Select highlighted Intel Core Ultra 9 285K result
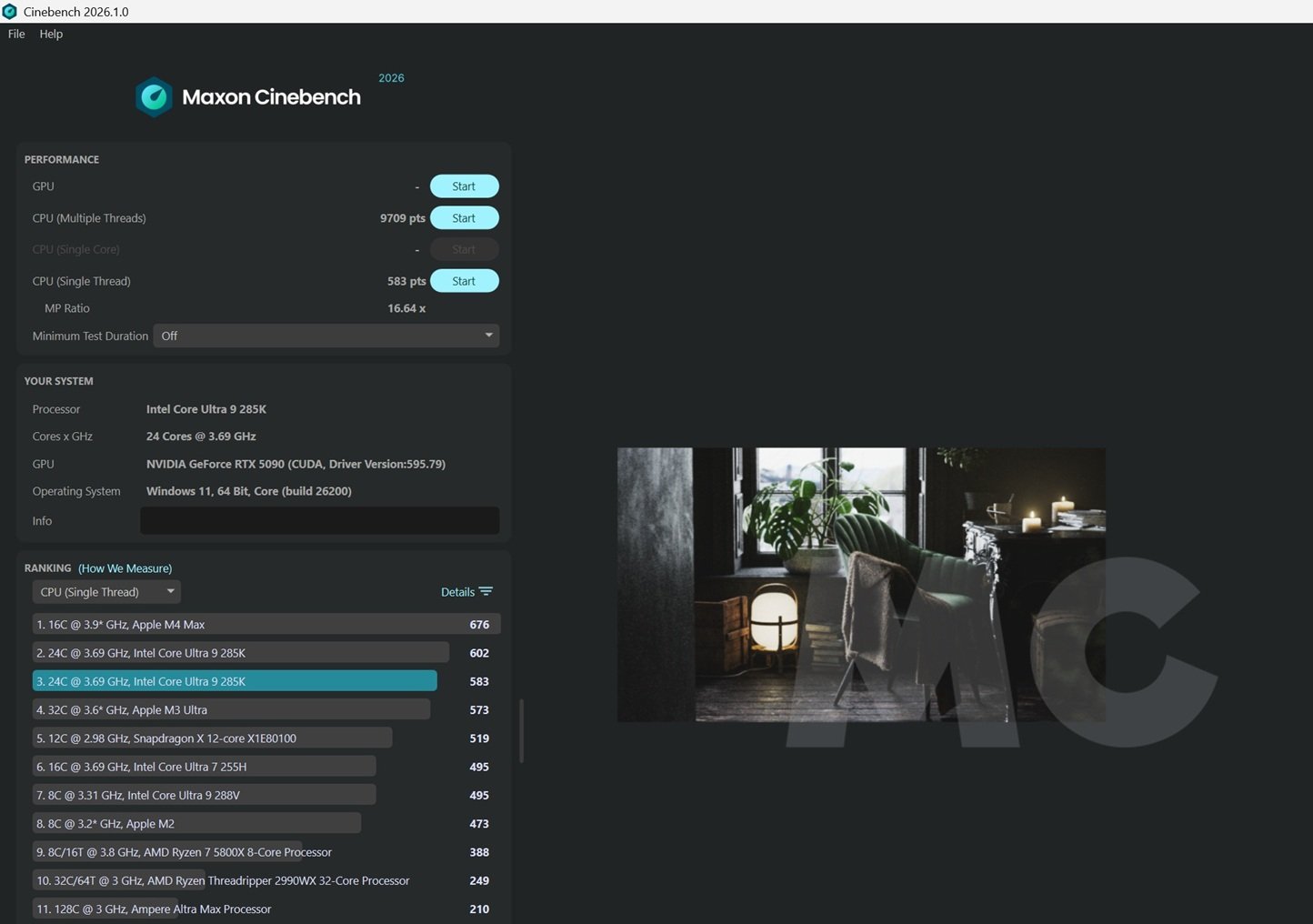The image size is (1313, 924). coord(235,681)
